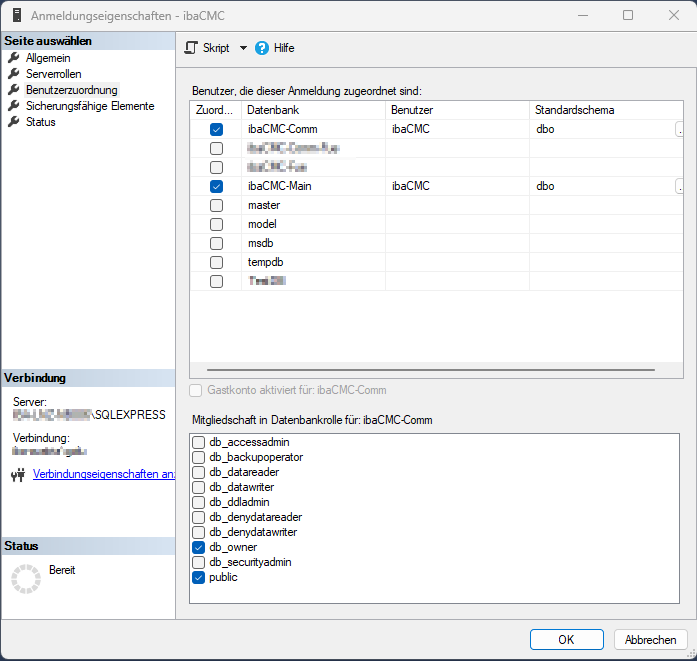Click the Skript toolbar icon
The image size is (697, 661).
[192, 48]
